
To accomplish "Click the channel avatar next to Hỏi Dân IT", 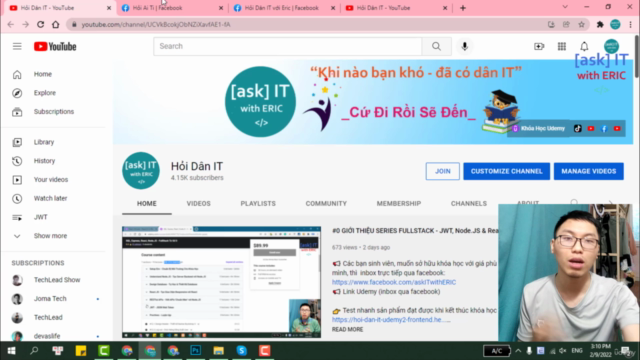I will [x=141, y=171].
